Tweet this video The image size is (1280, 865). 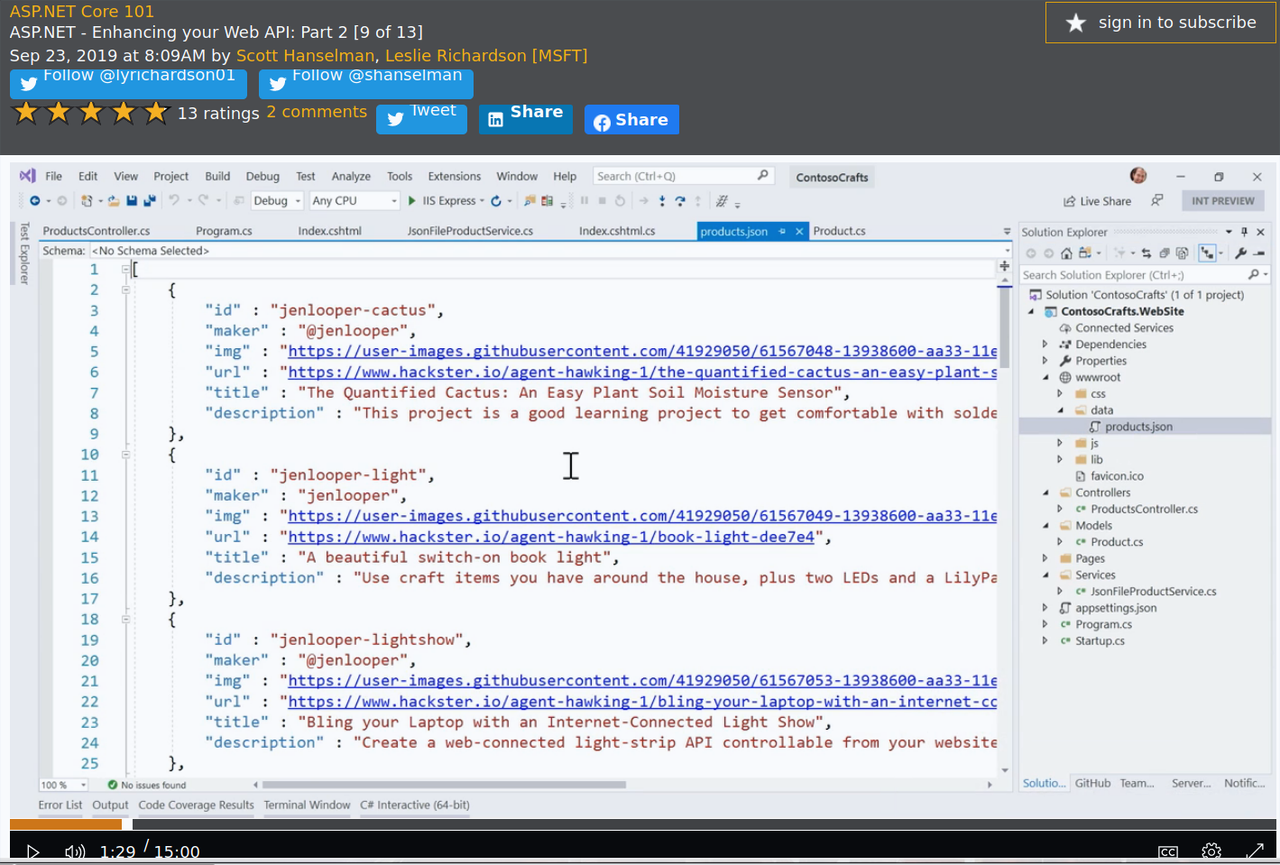421,118
